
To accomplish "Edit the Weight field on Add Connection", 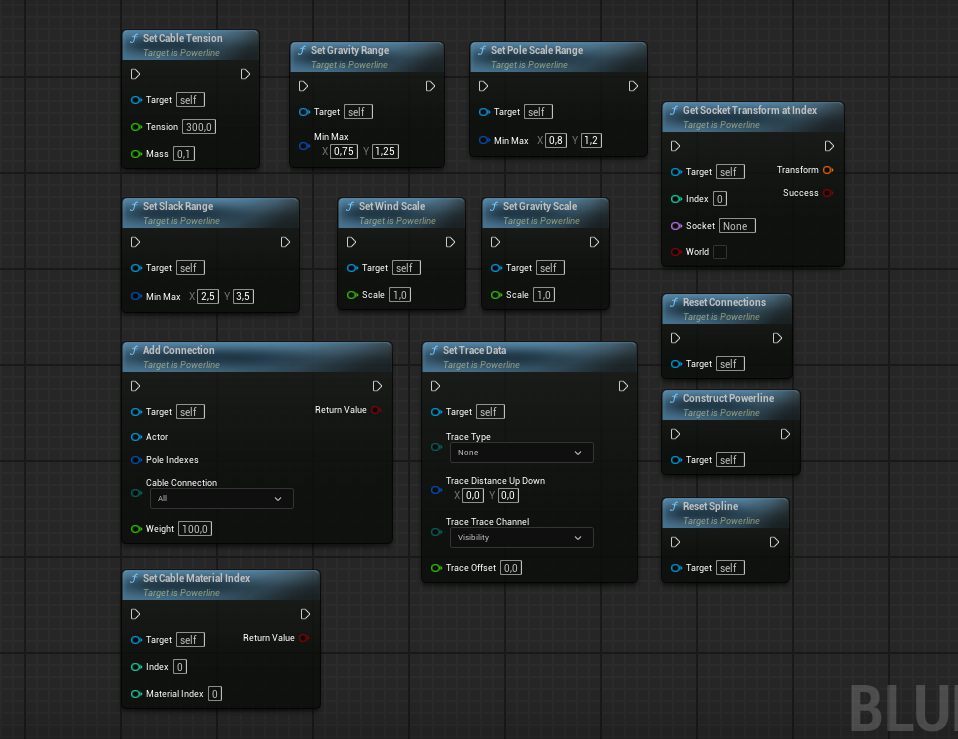I will (x=194, y=528).
